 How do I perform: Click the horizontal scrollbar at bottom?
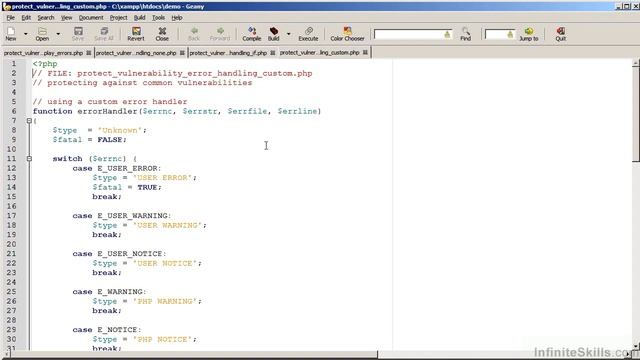(x=194, y=355)
